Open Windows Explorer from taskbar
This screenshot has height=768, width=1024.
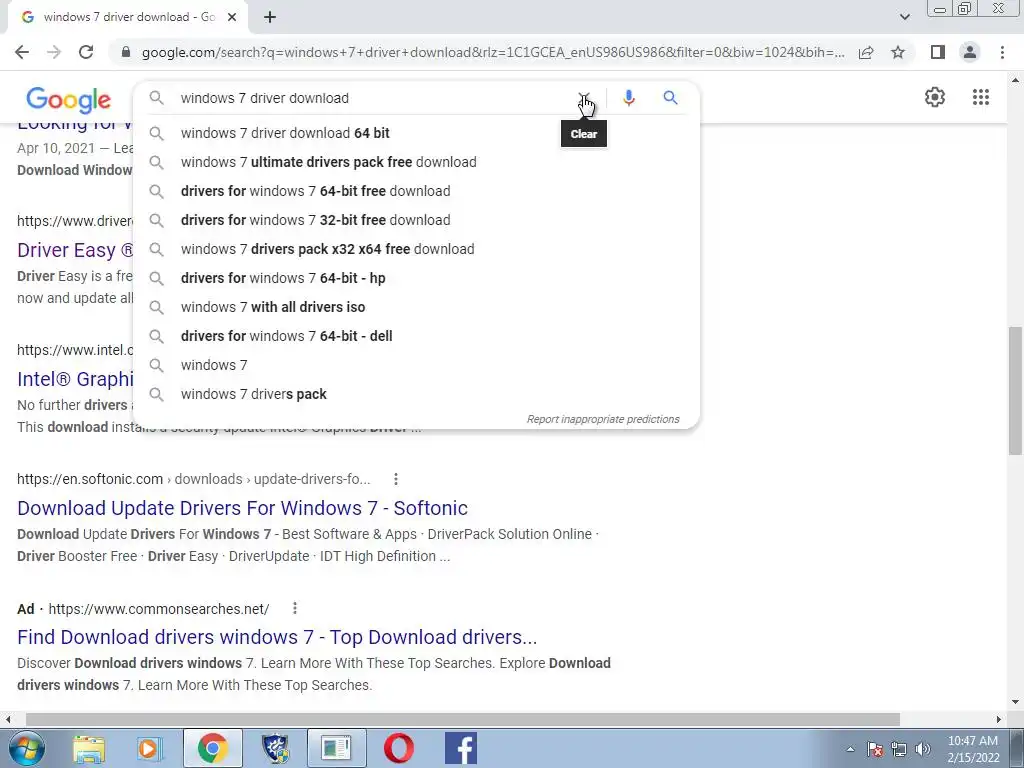point(89,748)
